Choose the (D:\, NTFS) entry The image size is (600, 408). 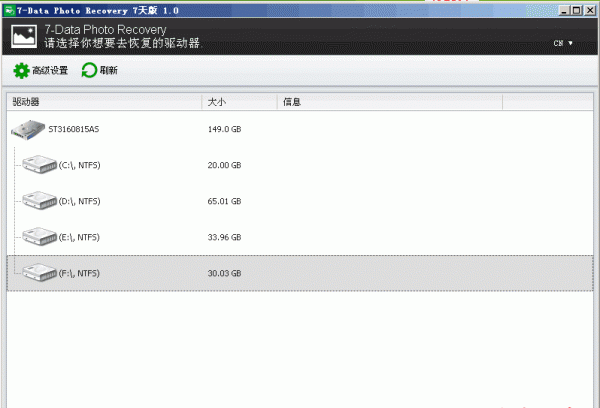(x=79, y=201)
